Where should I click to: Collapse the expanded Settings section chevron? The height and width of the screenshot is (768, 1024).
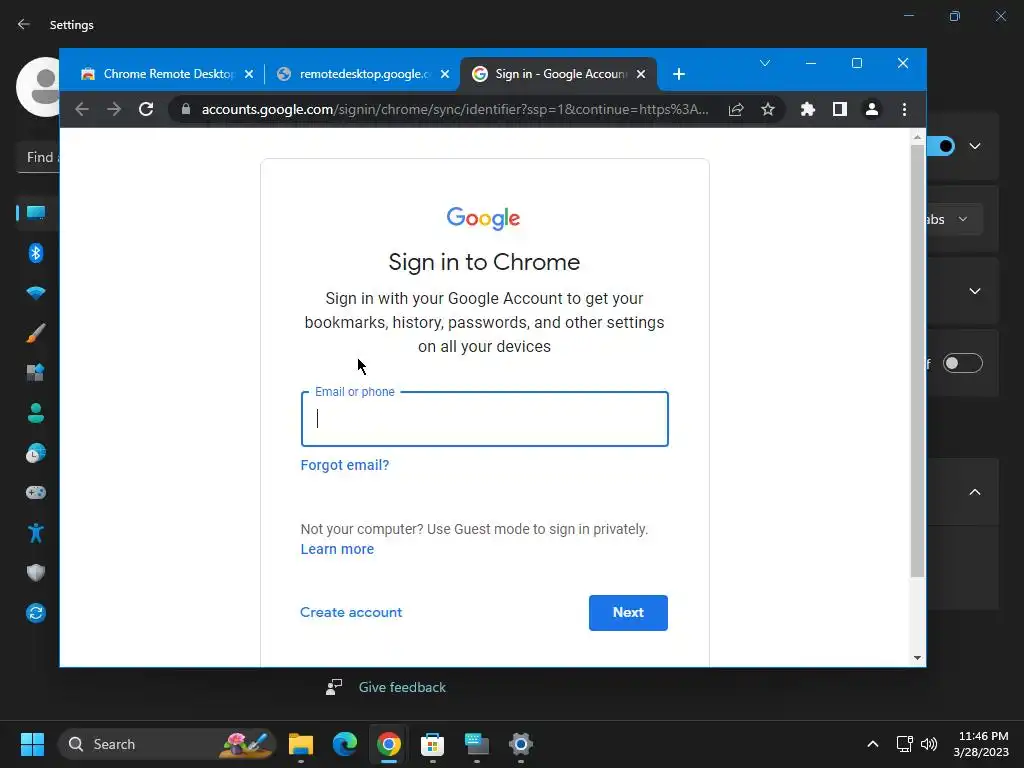(x=975, y=492)
